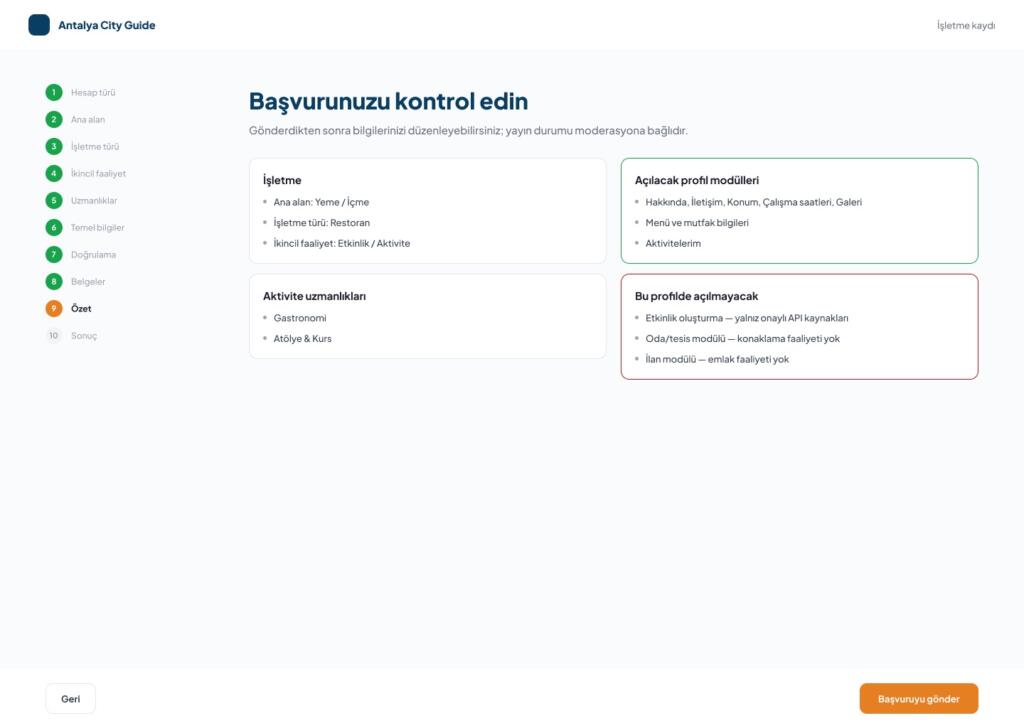Select the current Özet step label
1024x728 pixels.
(81, 308)
